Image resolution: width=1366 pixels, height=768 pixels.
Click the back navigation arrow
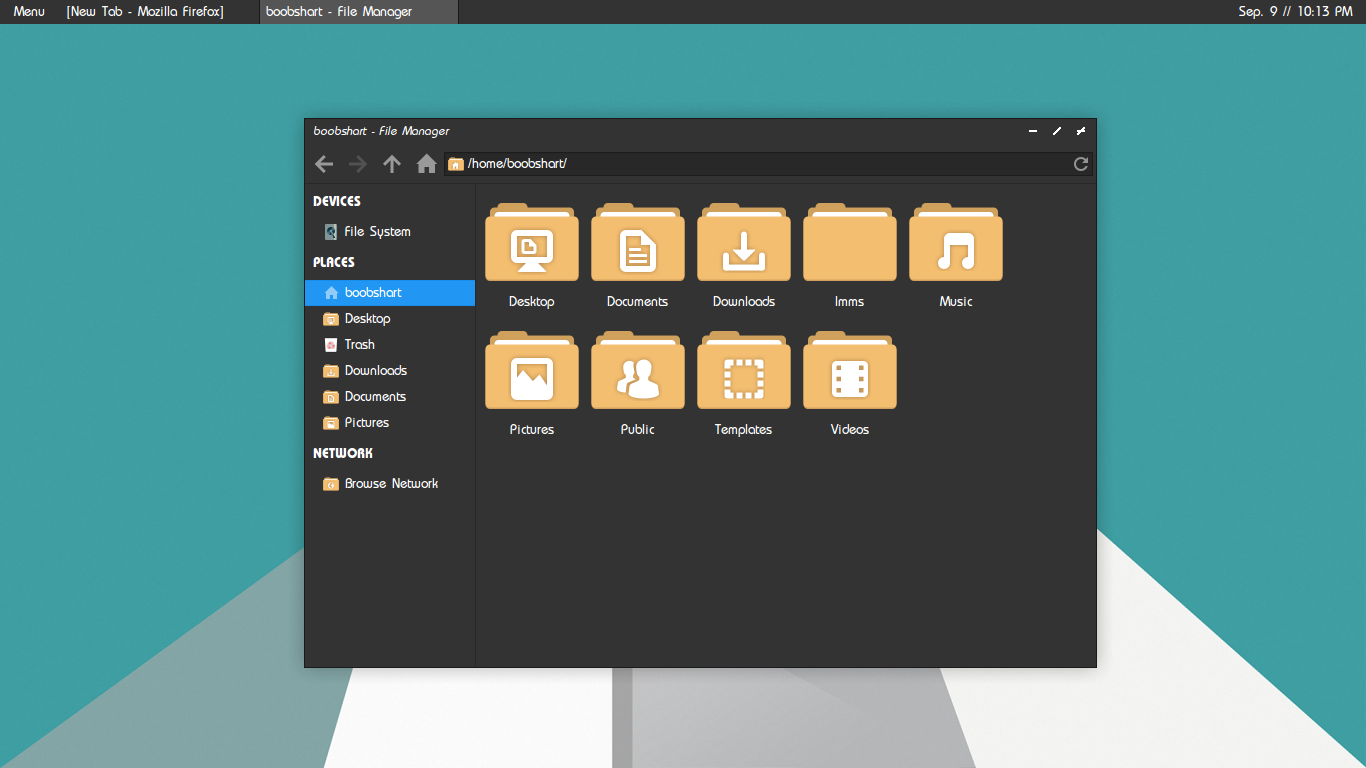click(323, 163)
